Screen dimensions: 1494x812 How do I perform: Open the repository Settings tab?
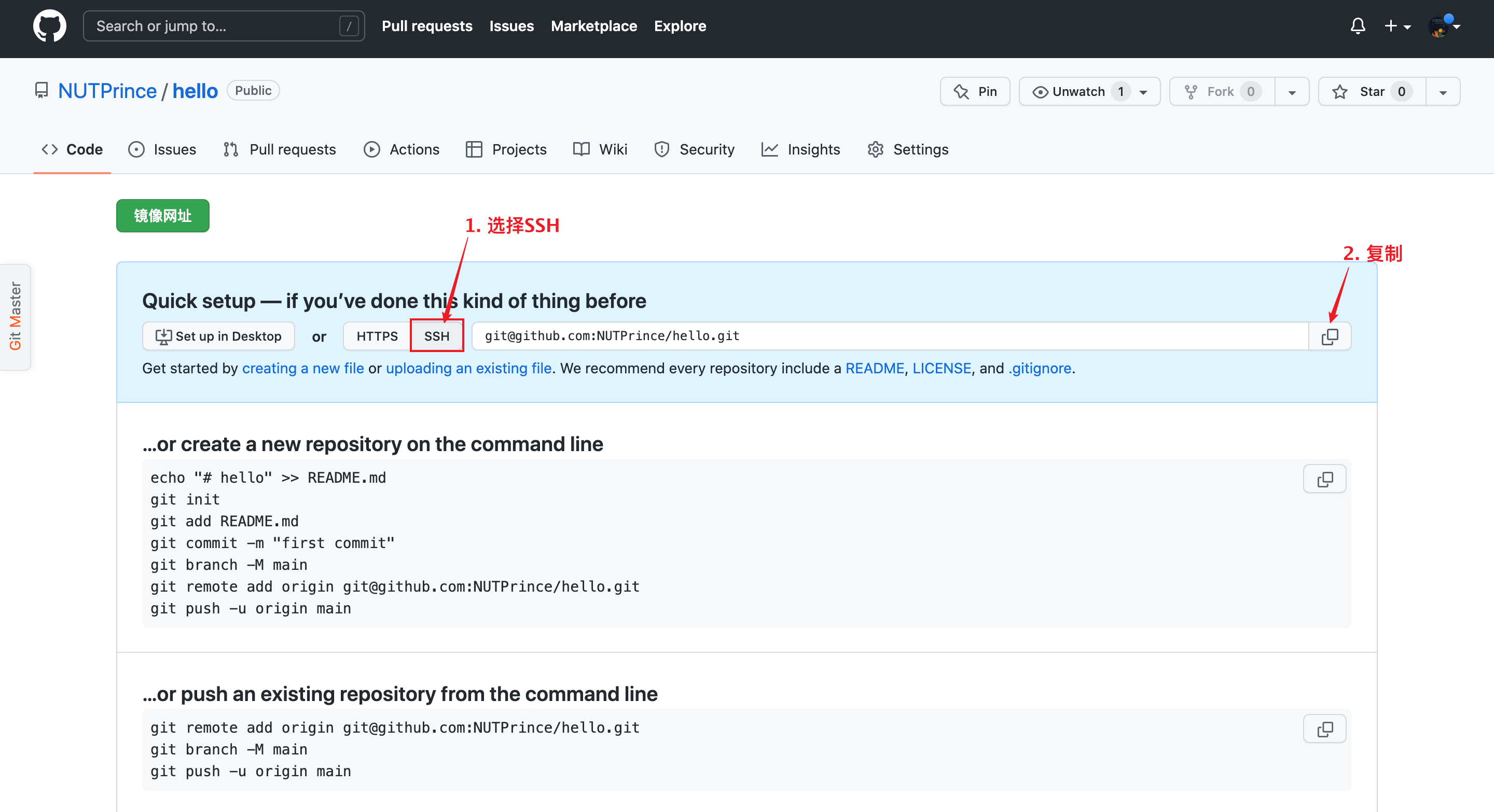pyautogui.click(x=908, y=149)
